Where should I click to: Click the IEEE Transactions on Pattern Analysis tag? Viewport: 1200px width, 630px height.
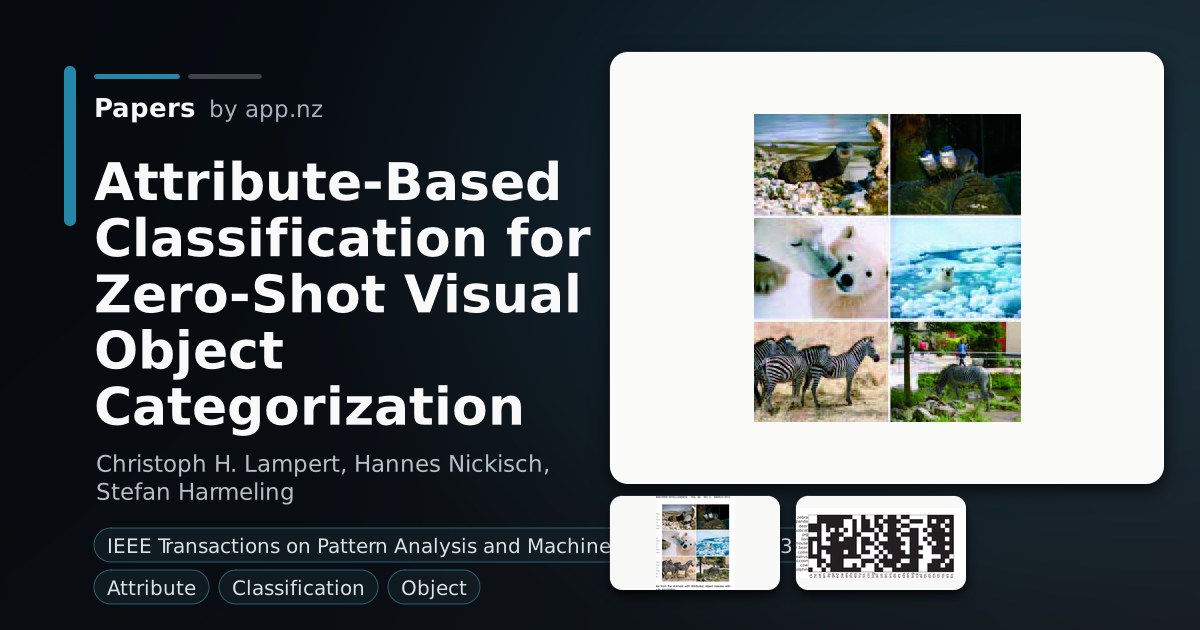[x=352, y=546]
